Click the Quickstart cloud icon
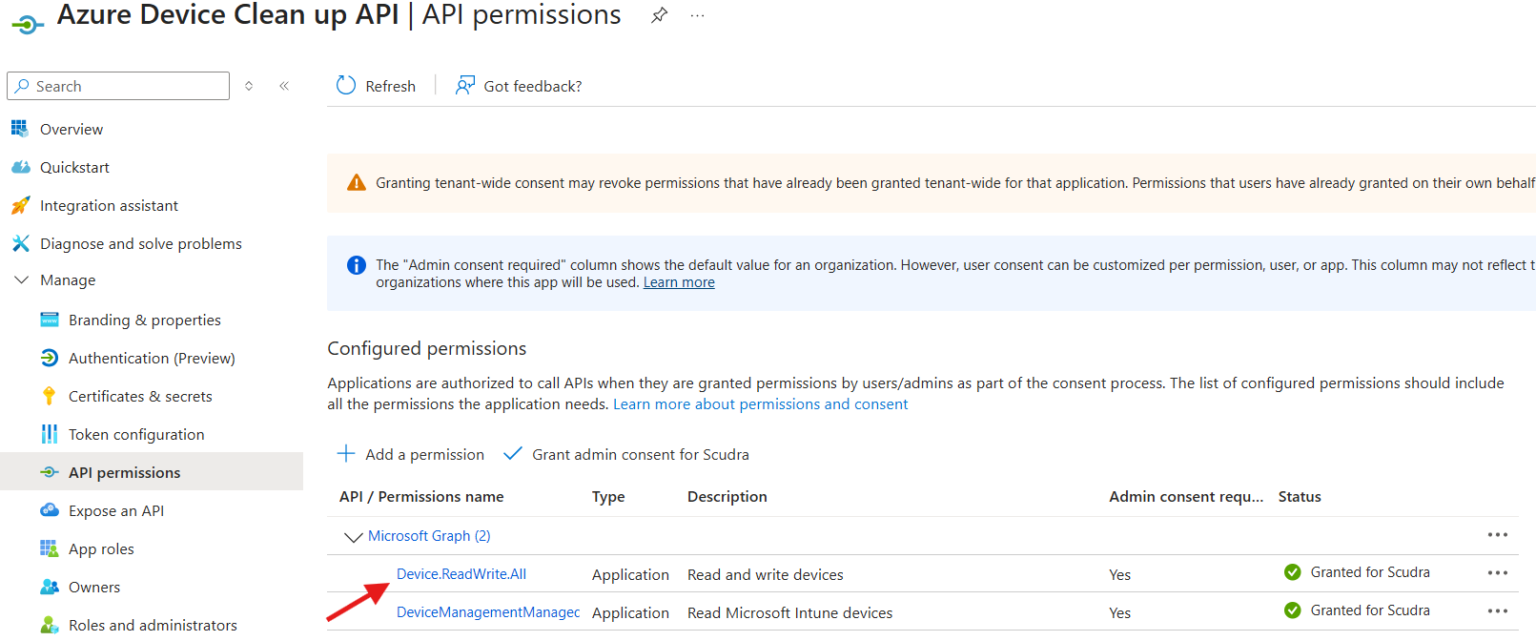The width and height of the screenshot is (1536, 641). point(20,167)
